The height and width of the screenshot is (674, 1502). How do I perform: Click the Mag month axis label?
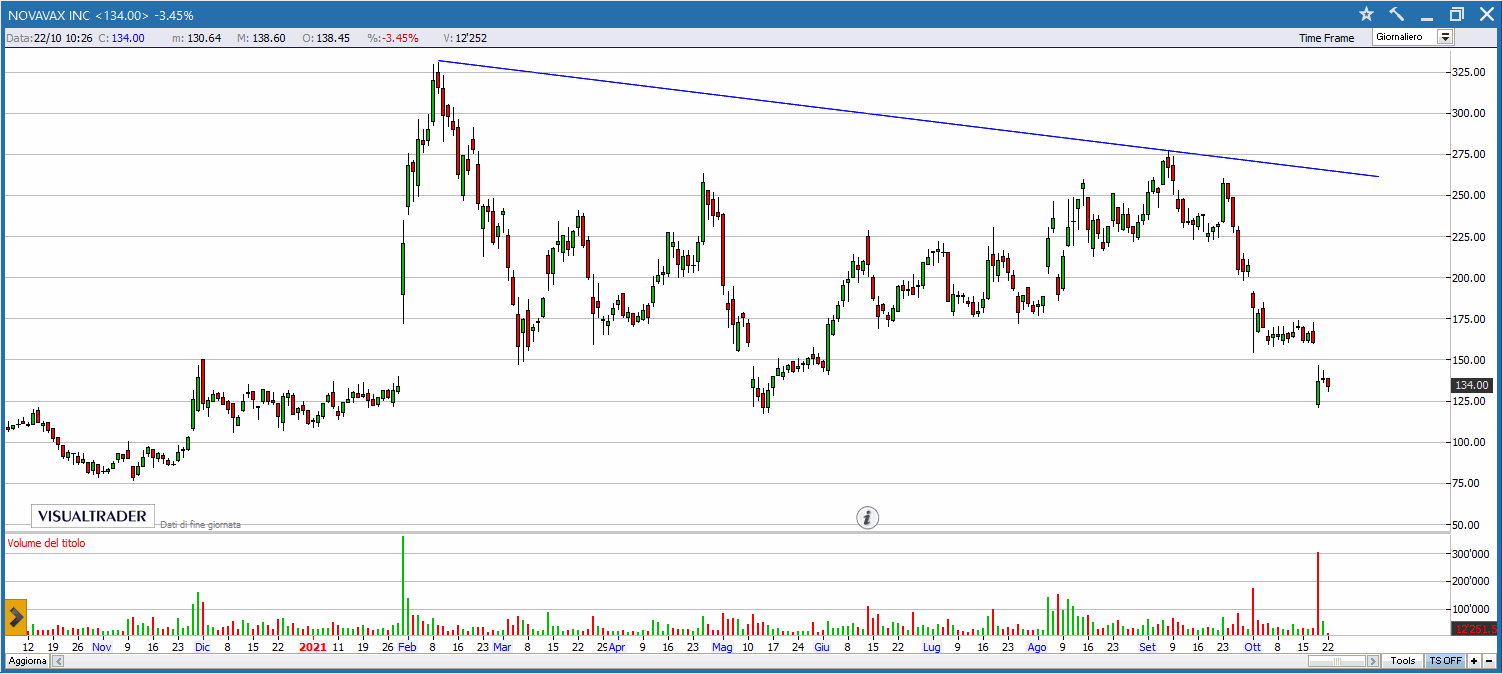(722, 647)
